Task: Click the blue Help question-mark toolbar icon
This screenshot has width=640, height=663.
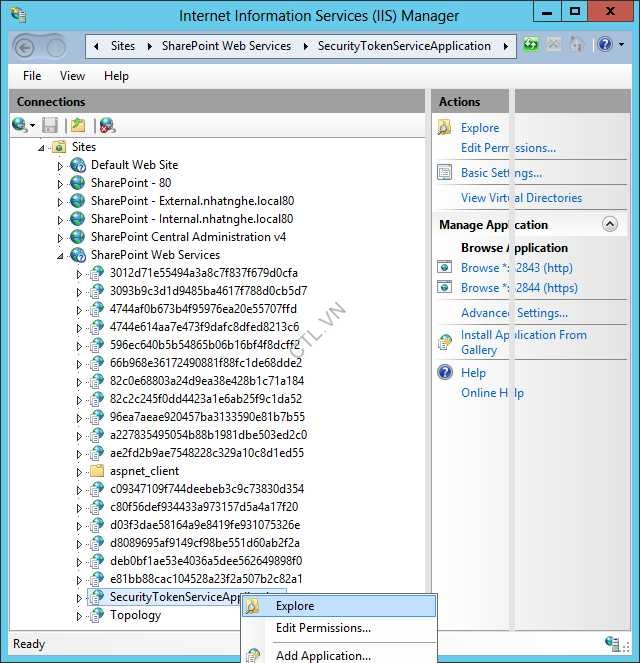Action: (x=605, y=44)
